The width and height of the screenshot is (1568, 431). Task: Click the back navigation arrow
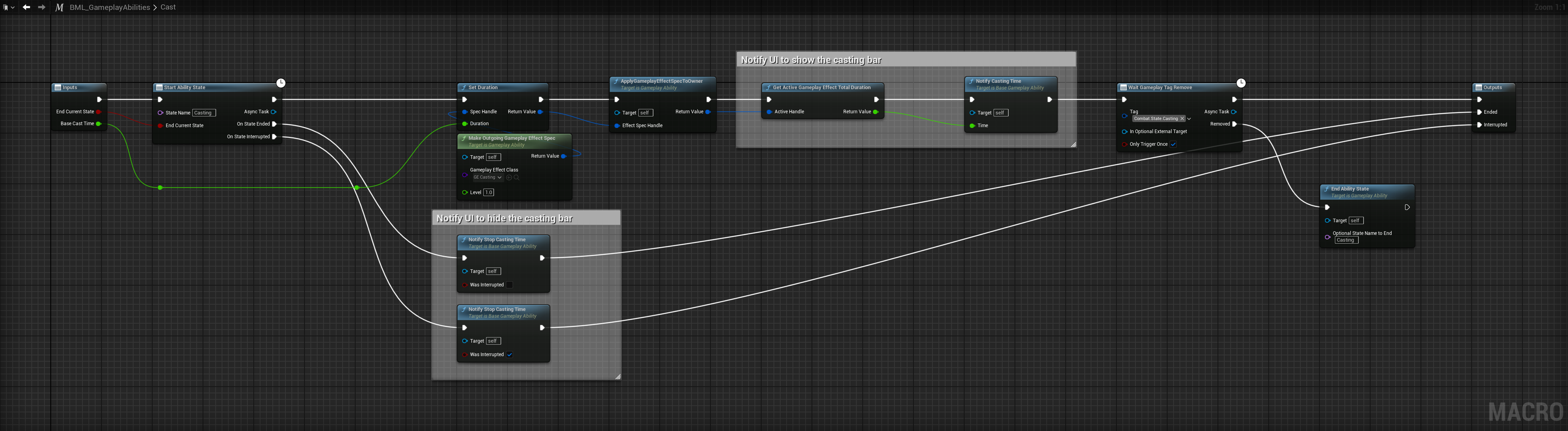(x=26, y=7)
